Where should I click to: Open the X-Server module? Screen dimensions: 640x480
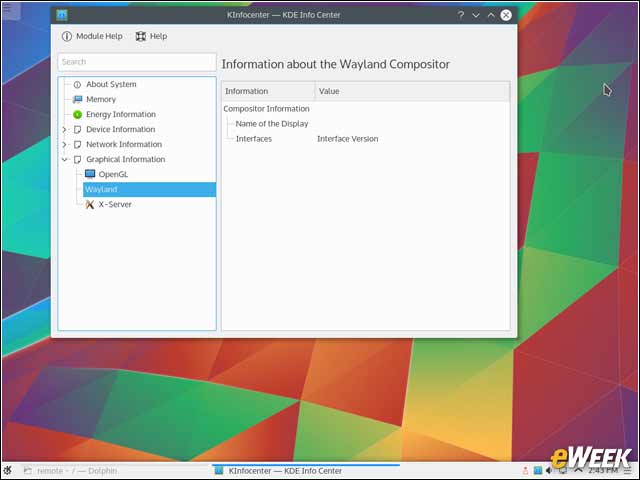(115, 204)
